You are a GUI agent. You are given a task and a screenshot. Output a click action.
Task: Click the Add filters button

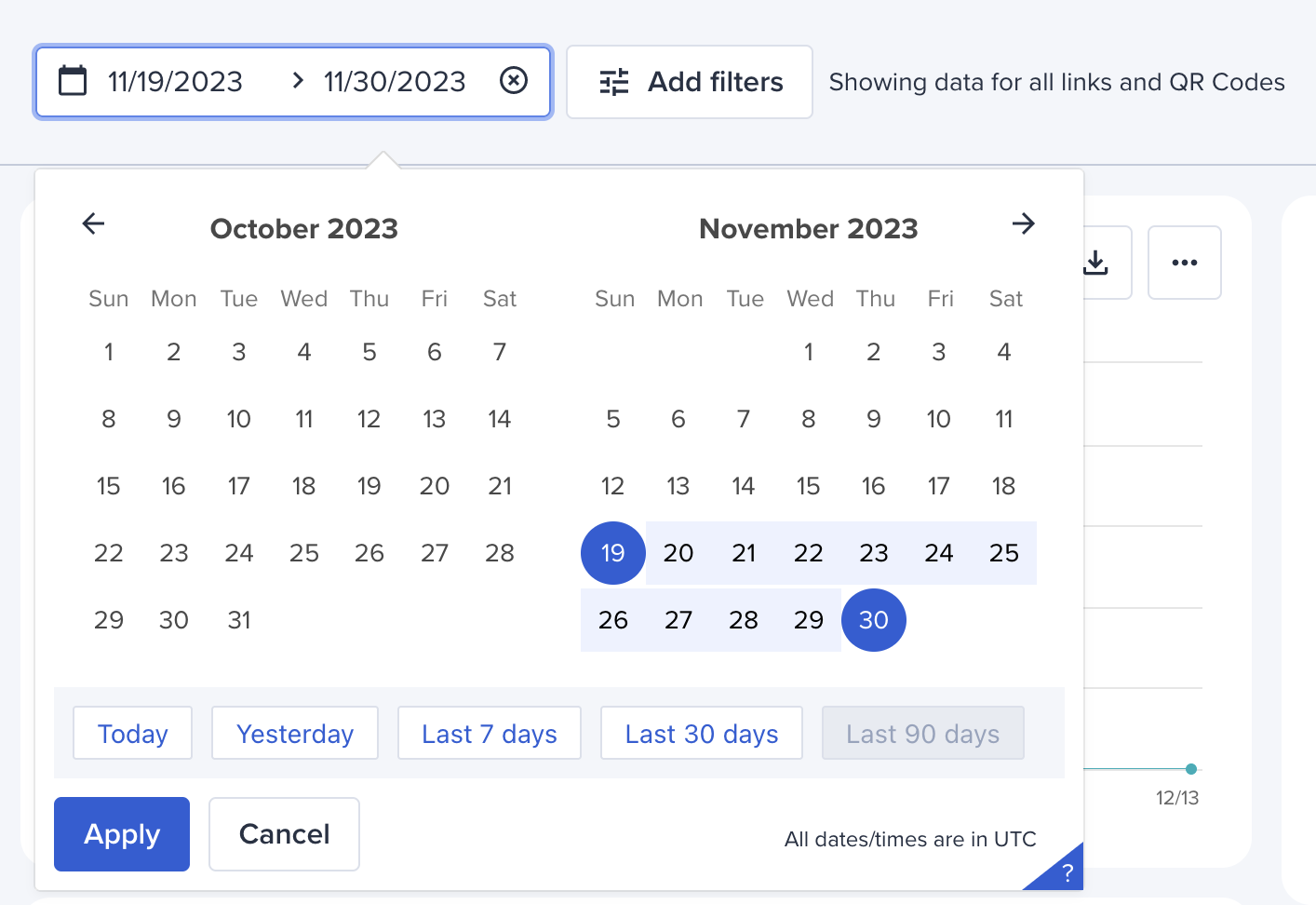pos(690,82)
